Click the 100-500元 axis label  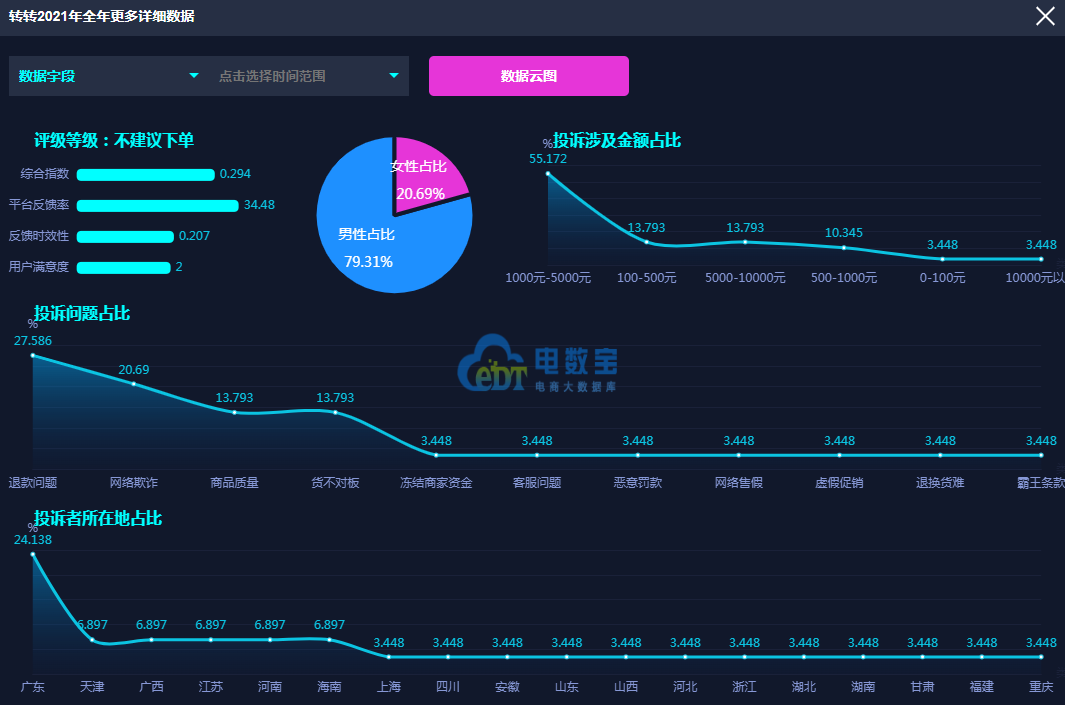pyautogui.click(x=646, y=278)
